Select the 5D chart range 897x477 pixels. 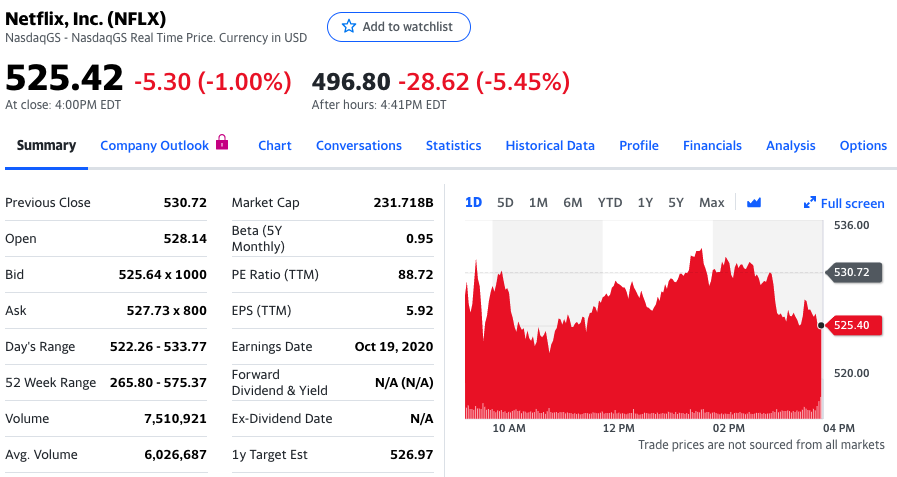pyautogui.click(x=505, y=203)
